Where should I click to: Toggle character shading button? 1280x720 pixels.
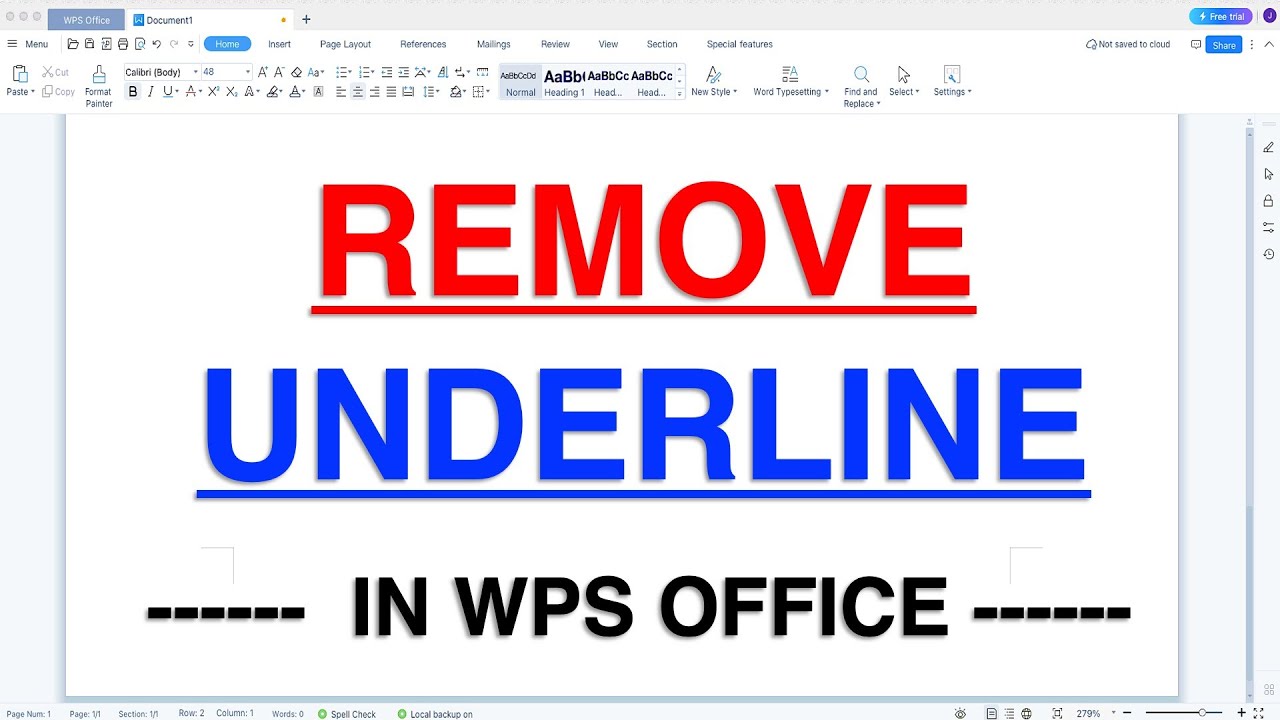point(318,92)
